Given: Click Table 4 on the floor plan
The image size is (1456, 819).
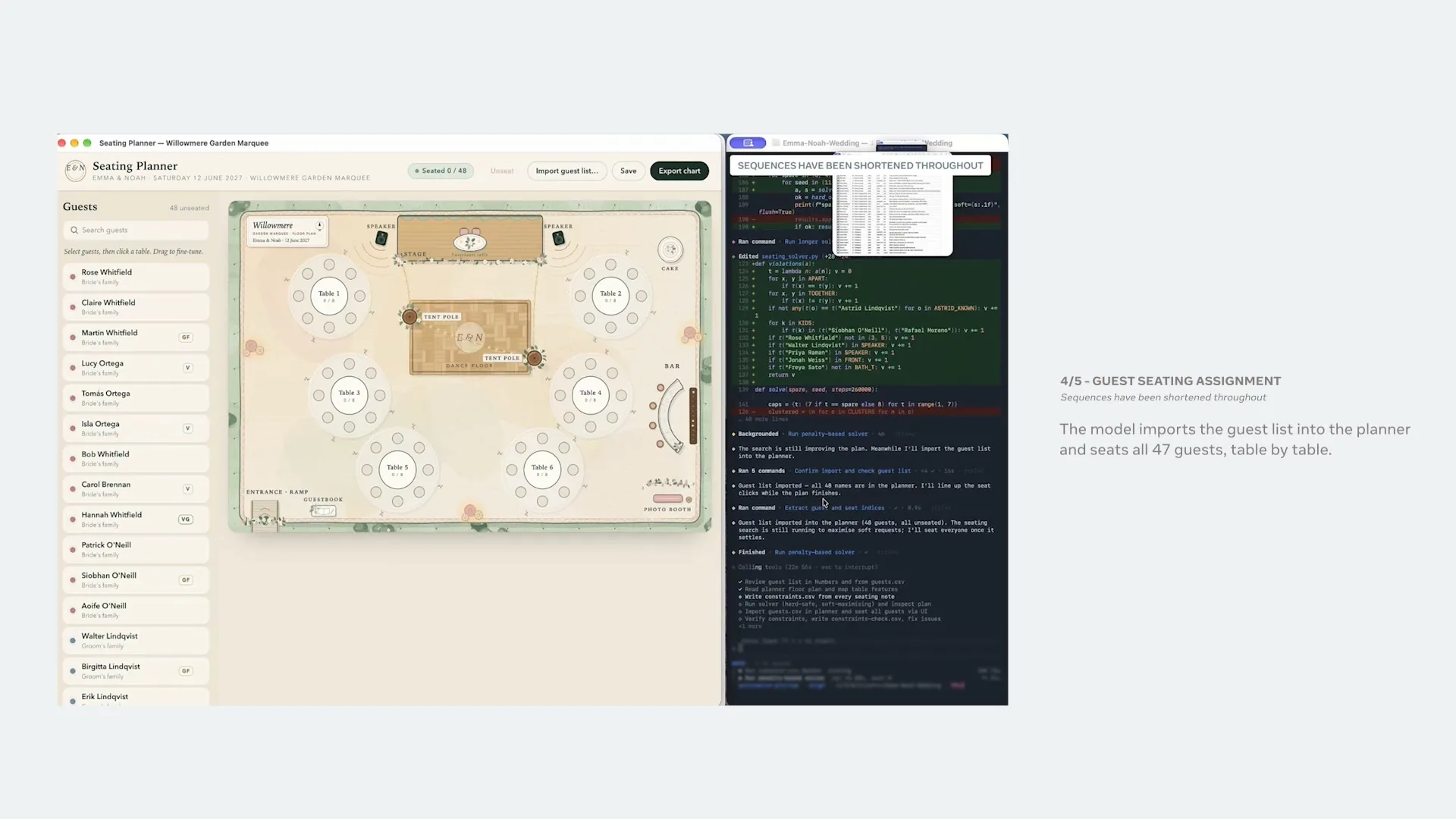Looking at the screenshot, I should 591,395.
